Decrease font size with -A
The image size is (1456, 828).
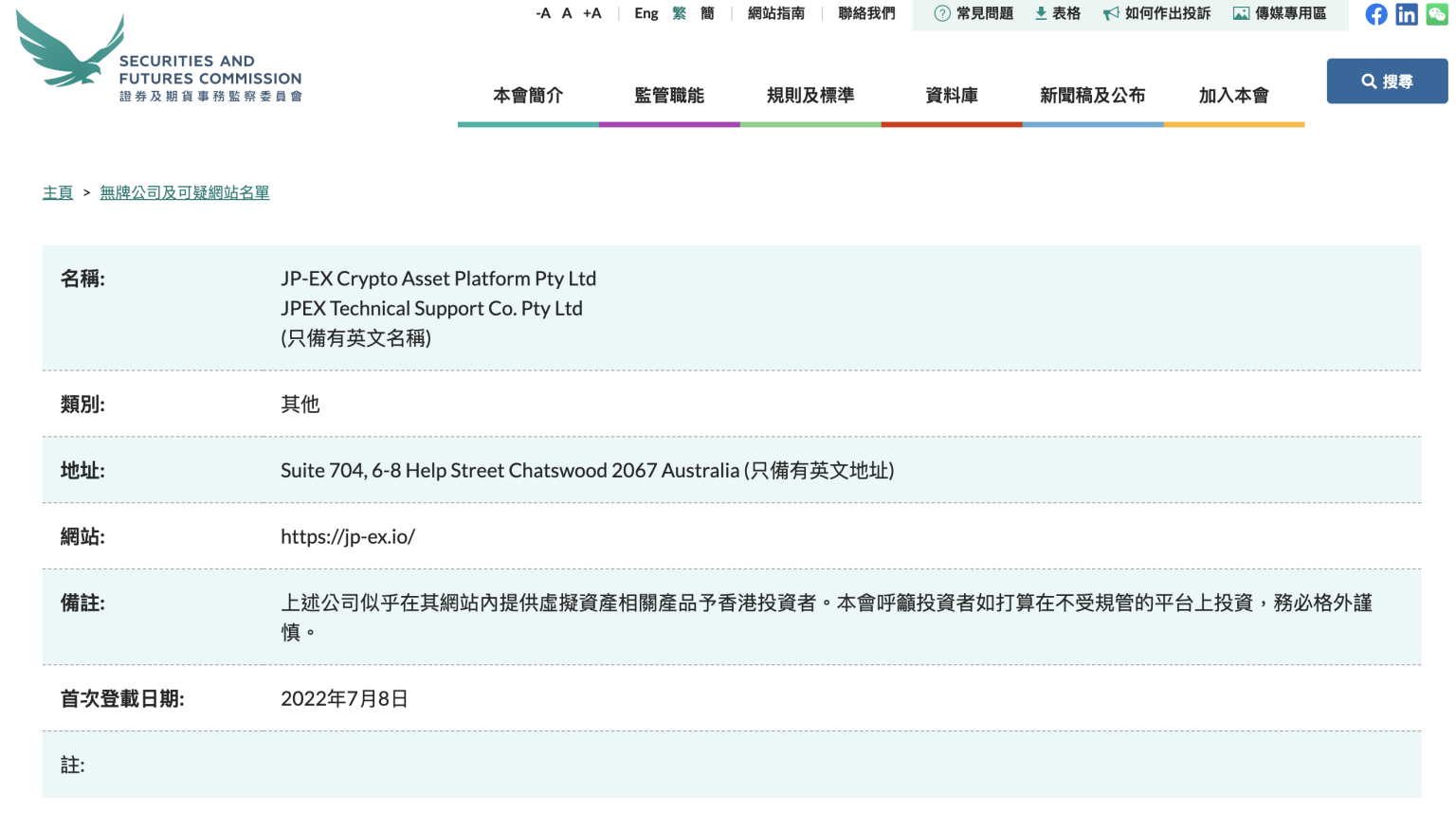pos(543,13)
